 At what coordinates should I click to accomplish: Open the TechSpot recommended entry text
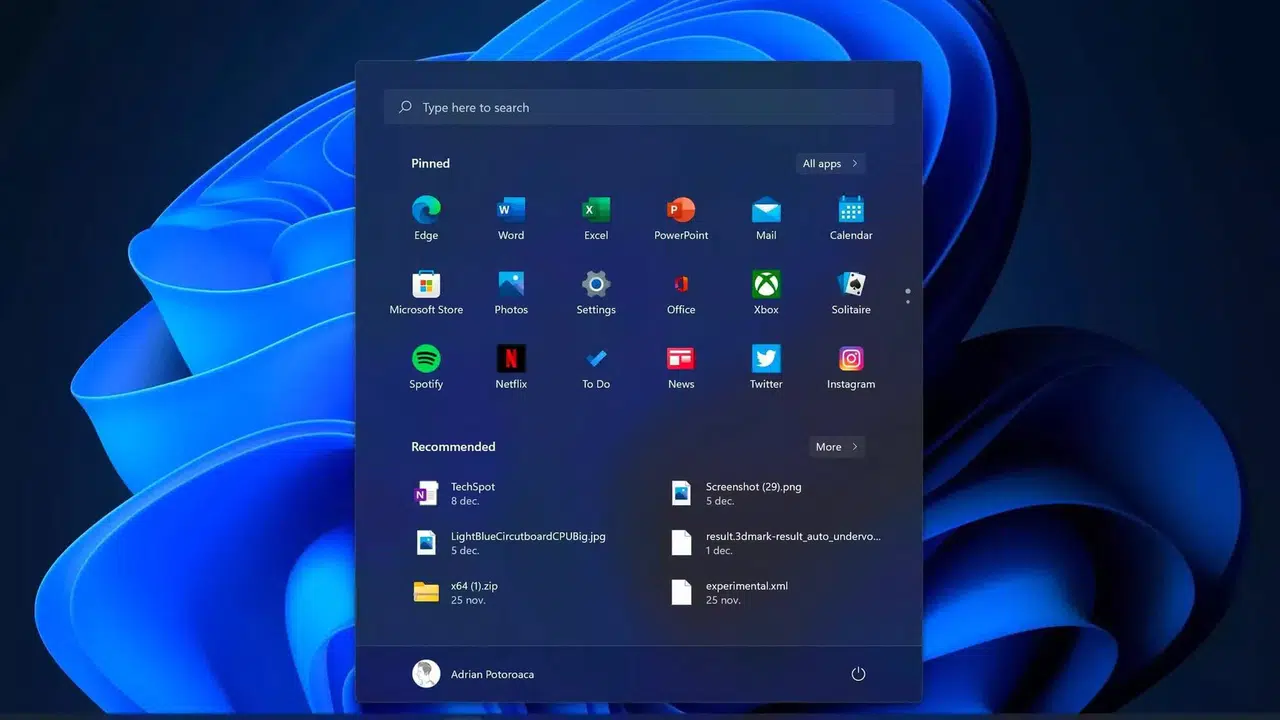[x=473, y=487]
